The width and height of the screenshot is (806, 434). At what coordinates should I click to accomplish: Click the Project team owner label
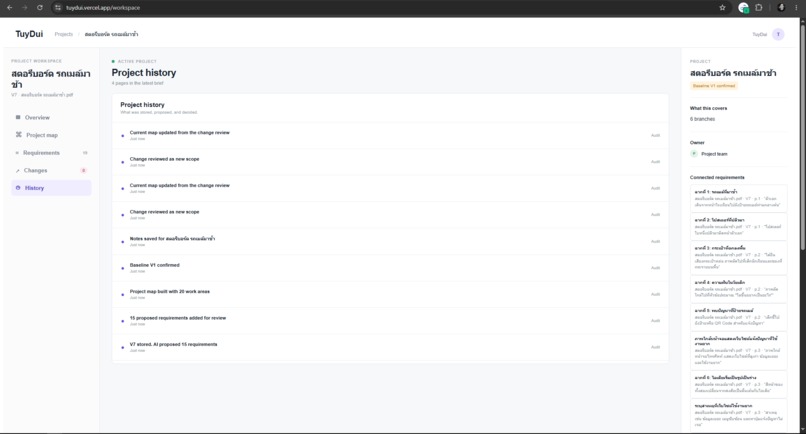coord(714,154)
